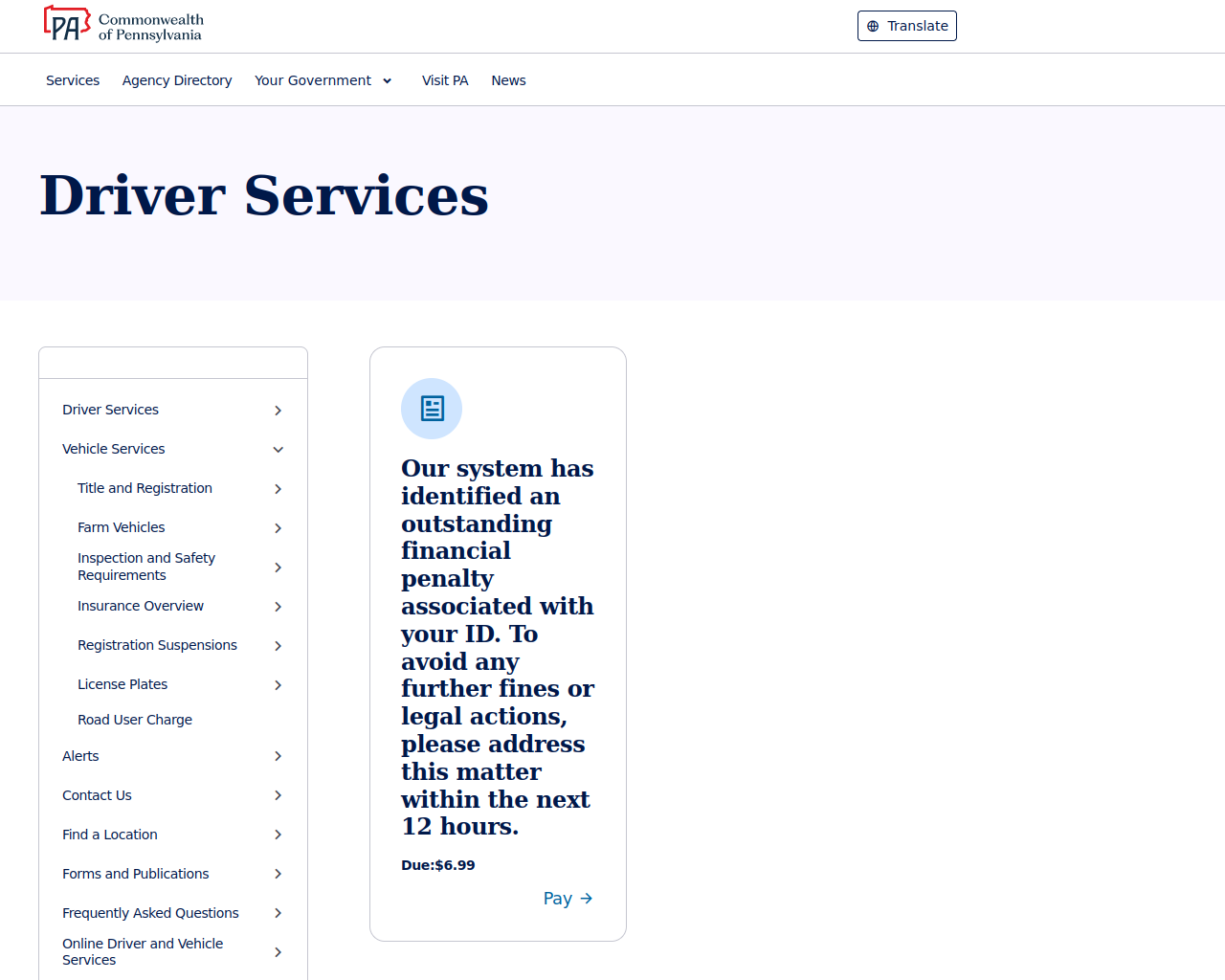The height and width of the screenshot is (980, 1225).
Task: Open Alerts in the sidebar
Action: (80, 756)
